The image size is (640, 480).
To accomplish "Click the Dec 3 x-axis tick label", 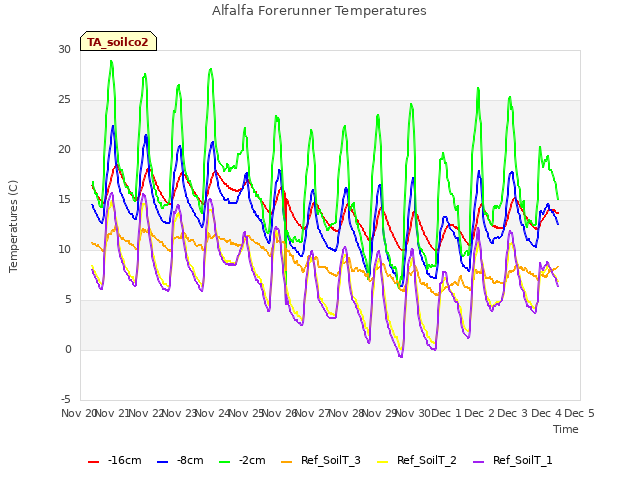I will [513, 413].
